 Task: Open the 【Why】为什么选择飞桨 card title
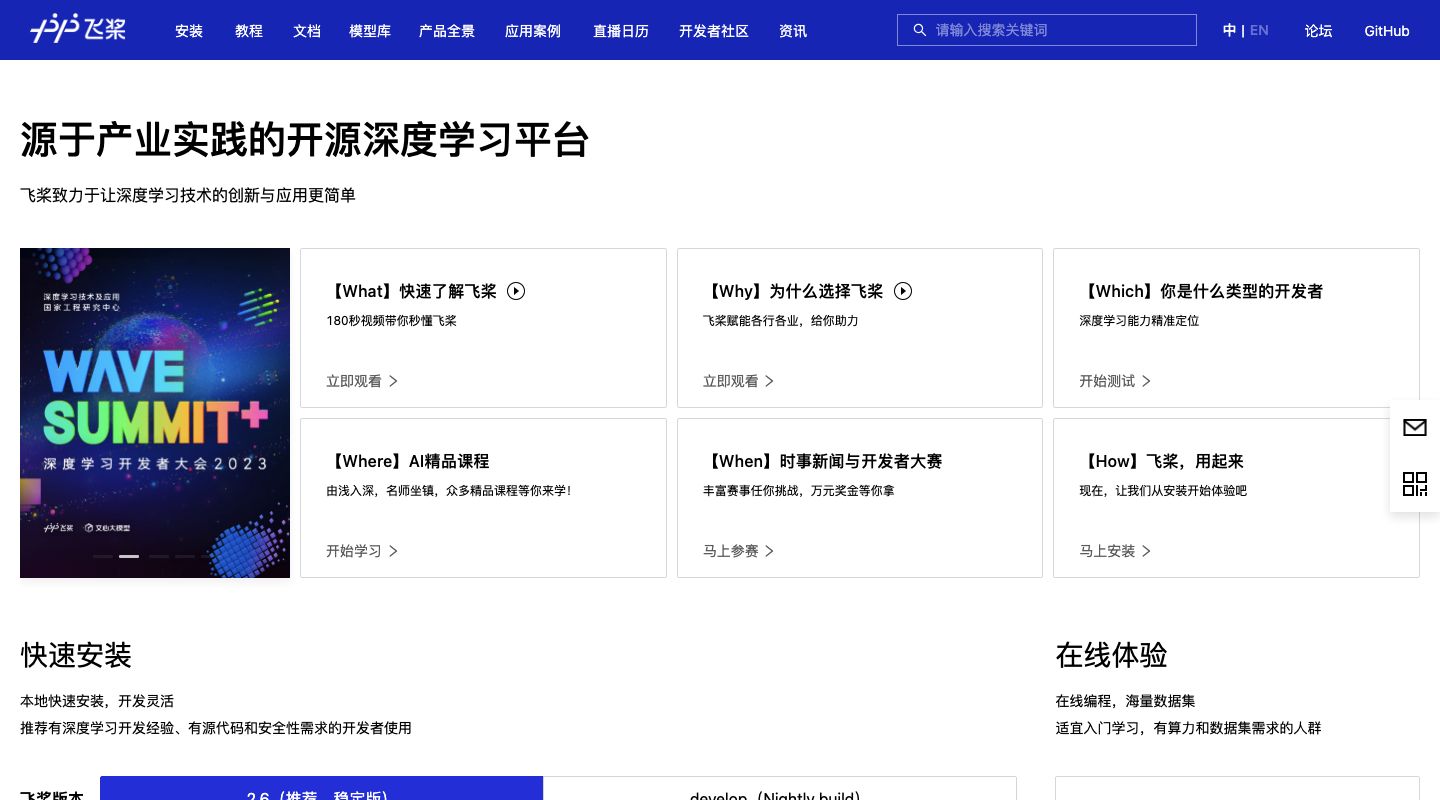793,291
